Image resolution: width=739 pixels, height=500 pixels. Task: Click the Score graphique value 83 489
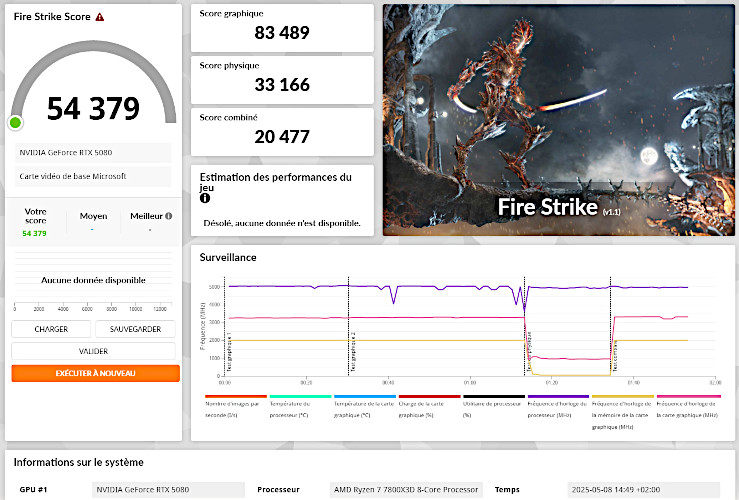[x=282, y=33]
